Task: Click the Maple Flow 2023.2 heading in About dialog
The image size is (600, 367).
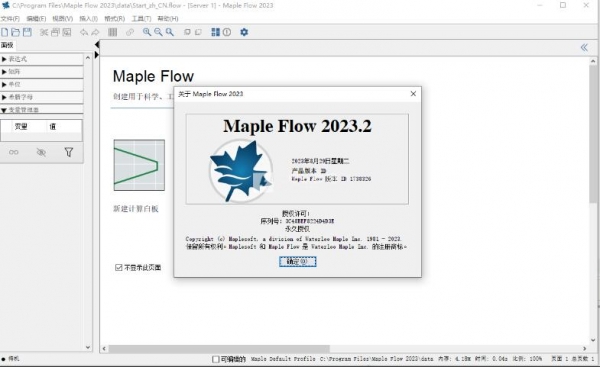Action: (x=297, y=126)
